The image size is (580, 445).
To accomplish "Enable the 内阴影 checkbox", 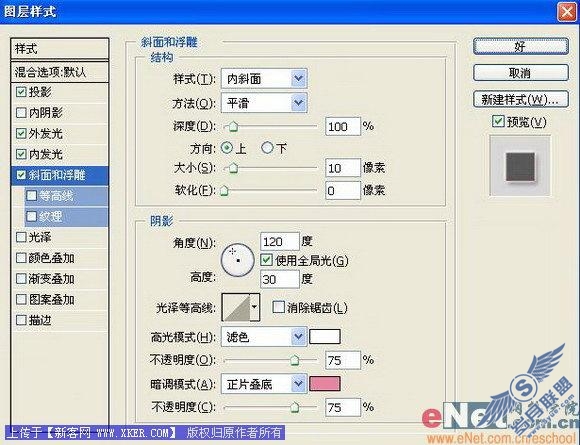I will point(21,112).
